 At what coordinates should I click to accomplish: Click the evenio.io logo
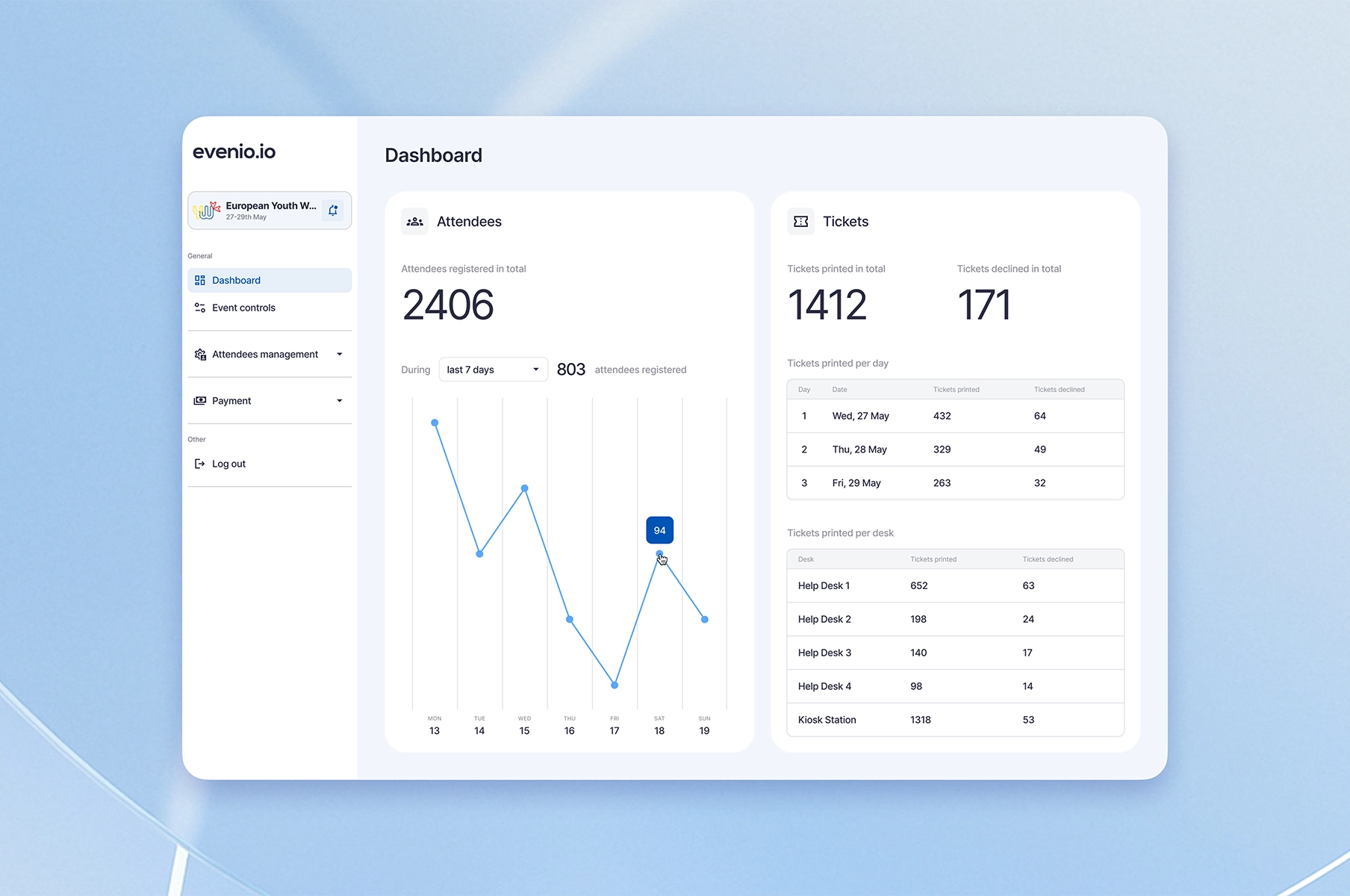(x=234, y=152)
